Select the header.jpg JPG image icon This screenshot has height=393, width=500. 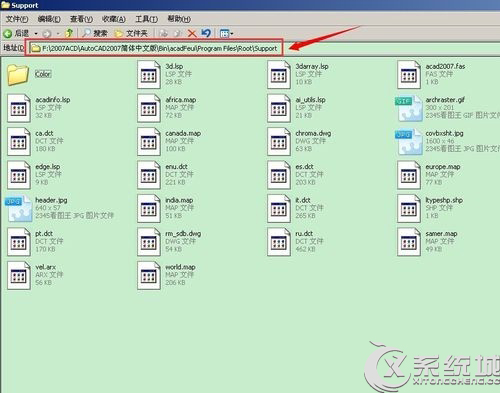coord(19,209)
